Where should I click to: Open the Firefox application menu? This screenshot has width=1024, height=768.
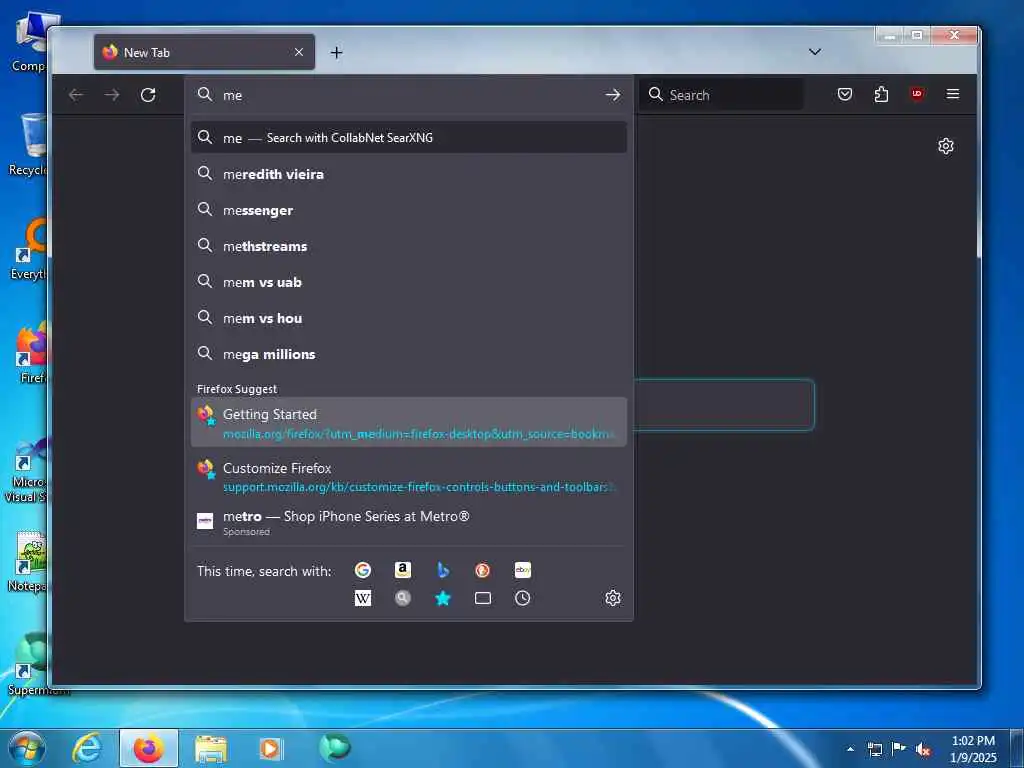[953, 94]
